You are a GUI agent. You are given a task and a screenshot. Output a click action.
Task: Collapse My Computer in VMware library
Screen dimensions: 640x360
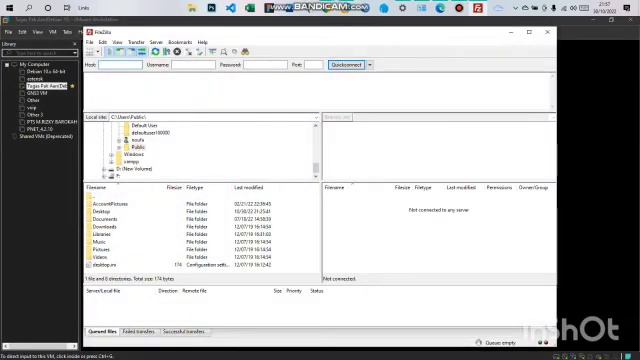[x=7, y=64]
